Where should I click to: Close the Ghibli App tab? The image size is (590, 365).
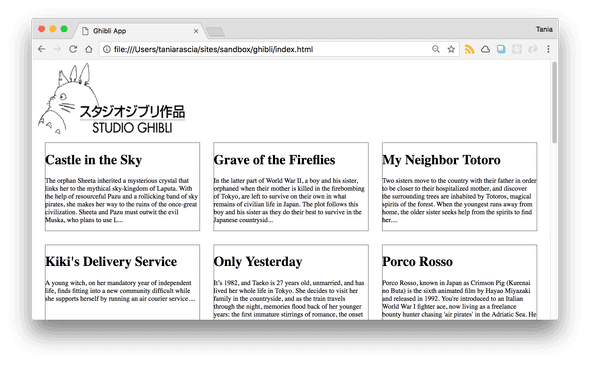pos(196,31)
